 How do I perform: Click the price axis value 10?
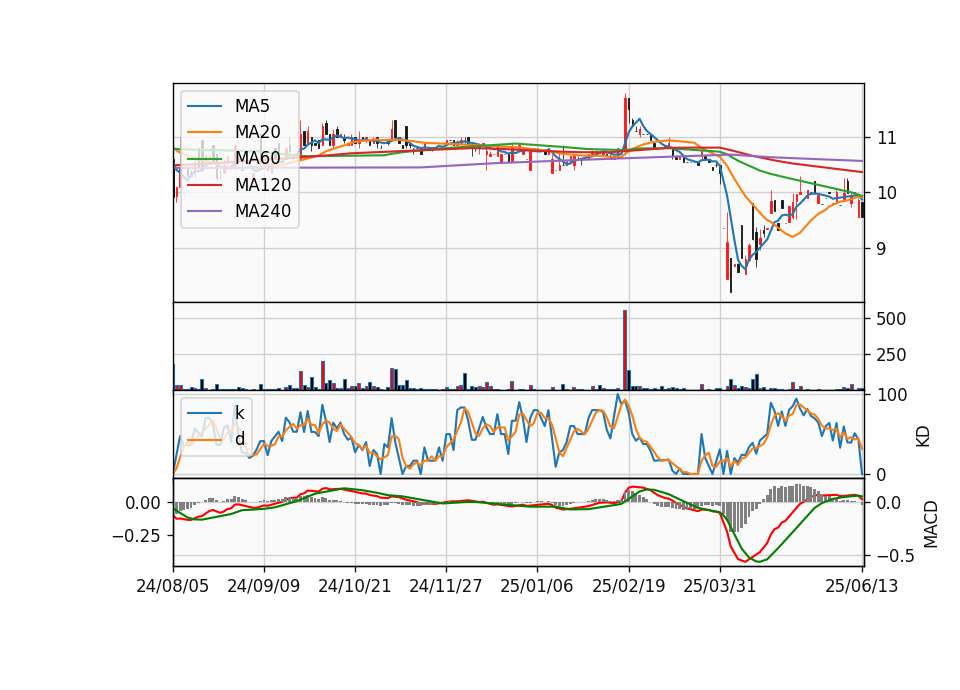(x=887, y=193)
